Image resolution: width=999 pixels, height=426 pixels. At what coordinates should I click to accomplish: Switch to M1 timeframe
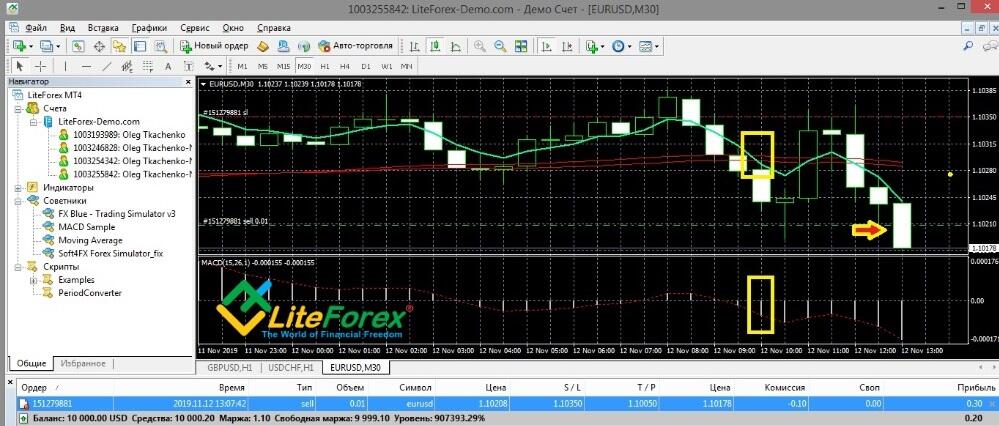pos(242,66)
